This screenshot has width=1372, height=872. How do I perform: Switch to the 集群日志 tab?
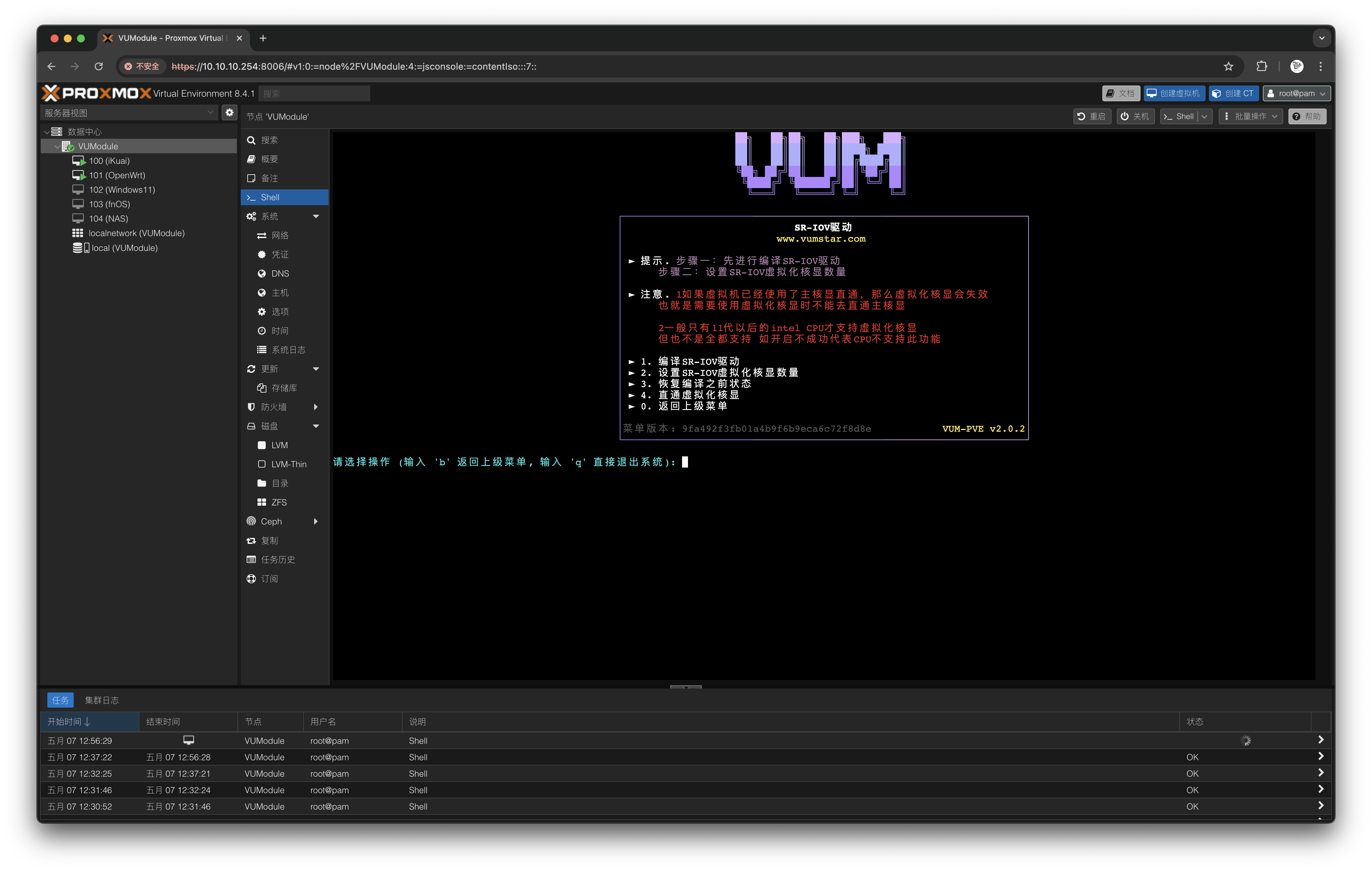coord(103,699)
